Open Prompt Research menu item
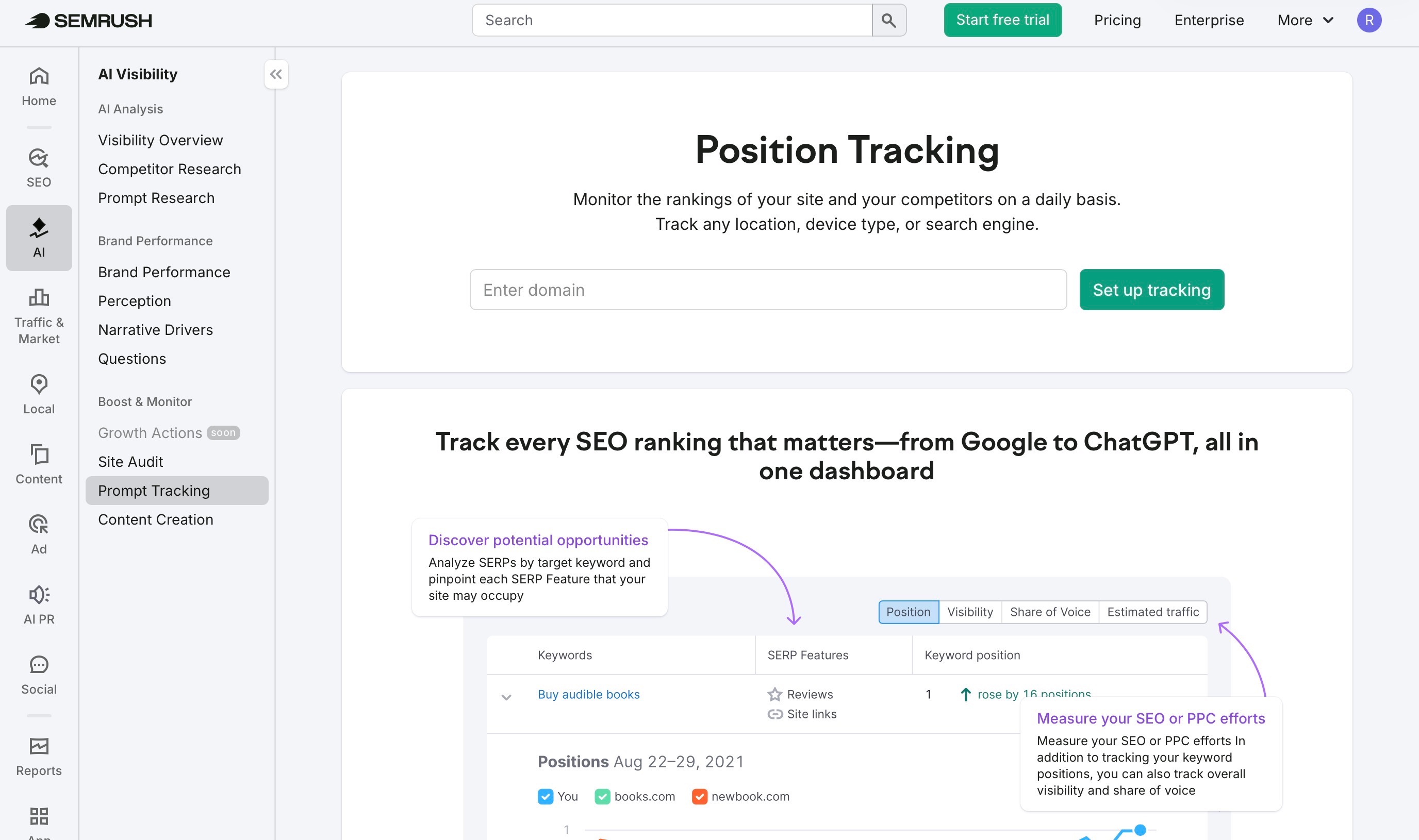Image resolution: width=1419 pixels, height=840 pixels. [x=156, y=197]
